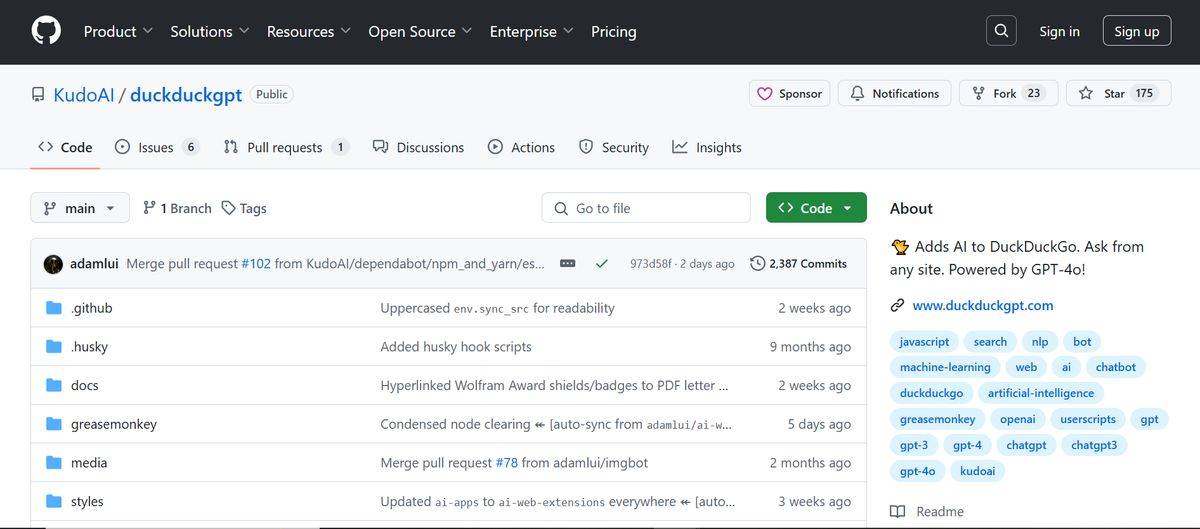Image resolution: width=1200 pixels, height=529 pixels.
Task: Click the branch icon next to 1 Branch
Action: pos(149,208)
